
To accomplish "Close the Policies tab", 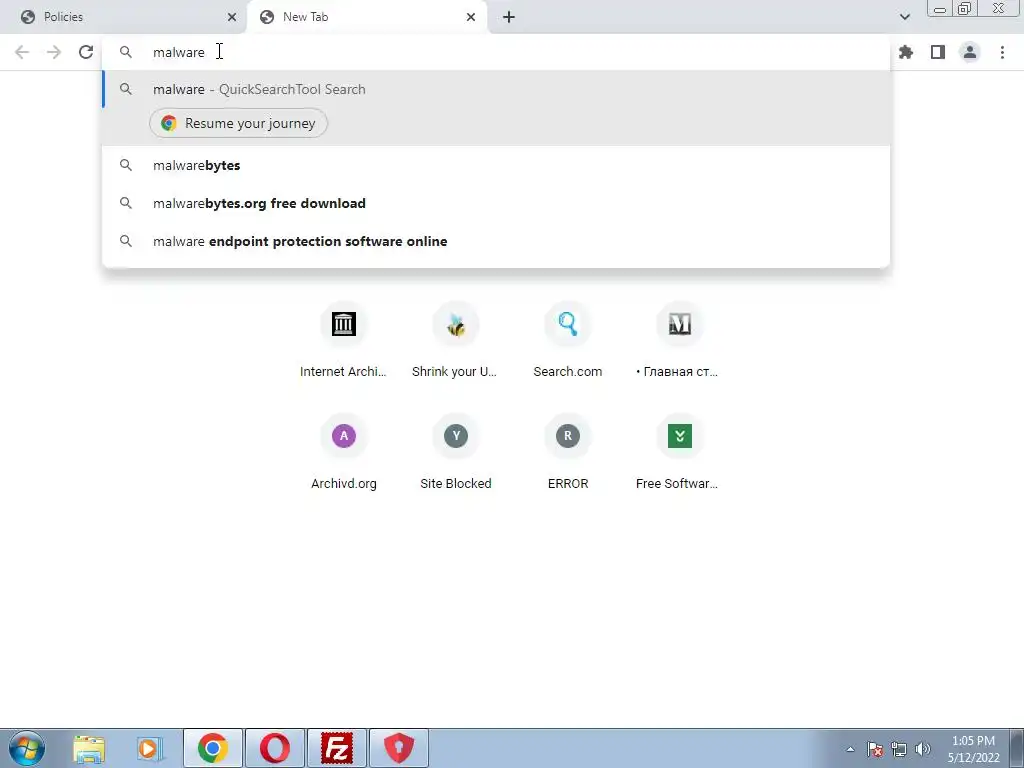I will pos(232,17).
